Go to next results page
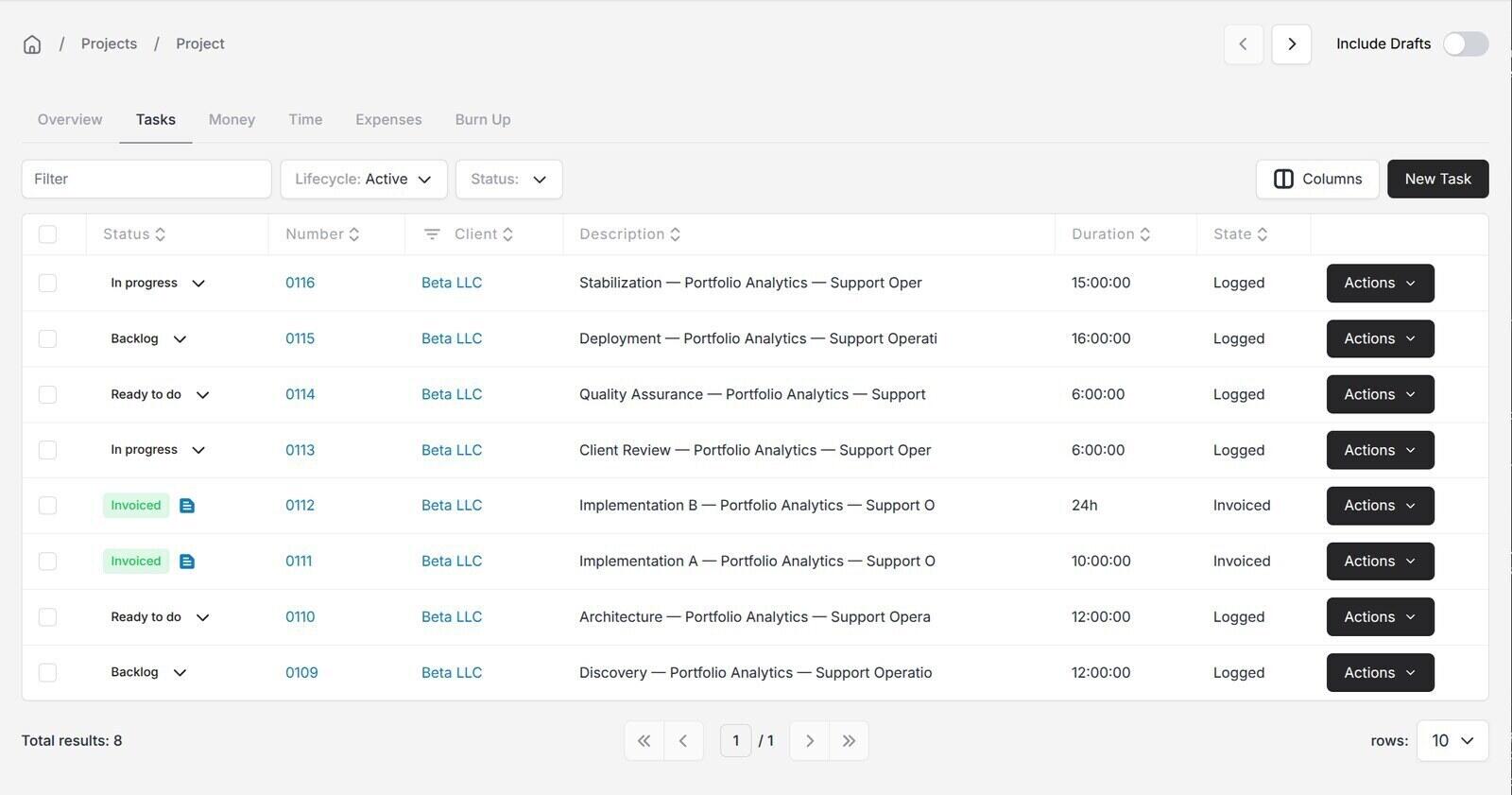Viewport: 1512px width, 795px height. tap(809, 741)
